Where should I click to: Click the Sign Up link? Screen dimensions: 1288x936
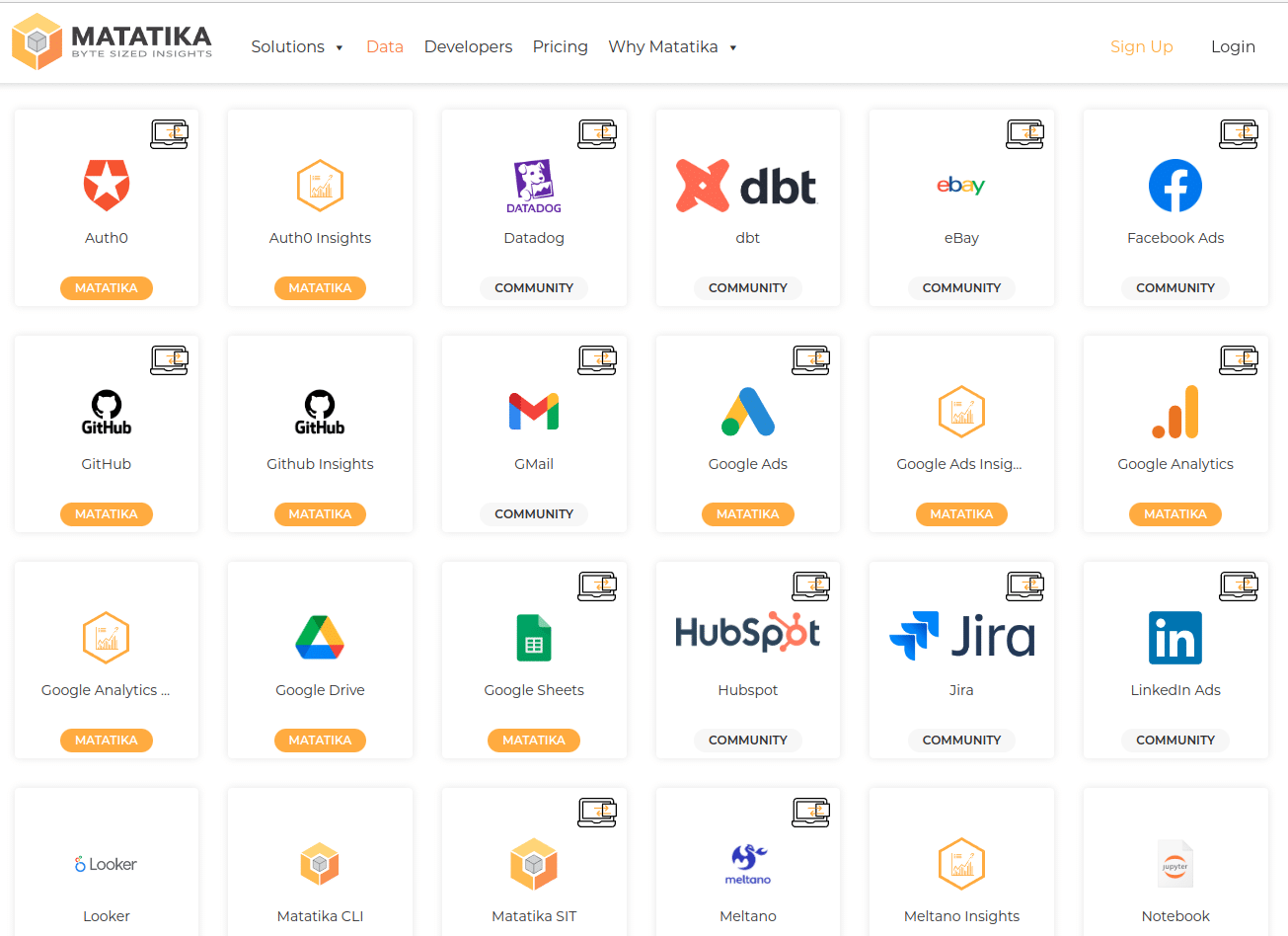point(1141,46)
